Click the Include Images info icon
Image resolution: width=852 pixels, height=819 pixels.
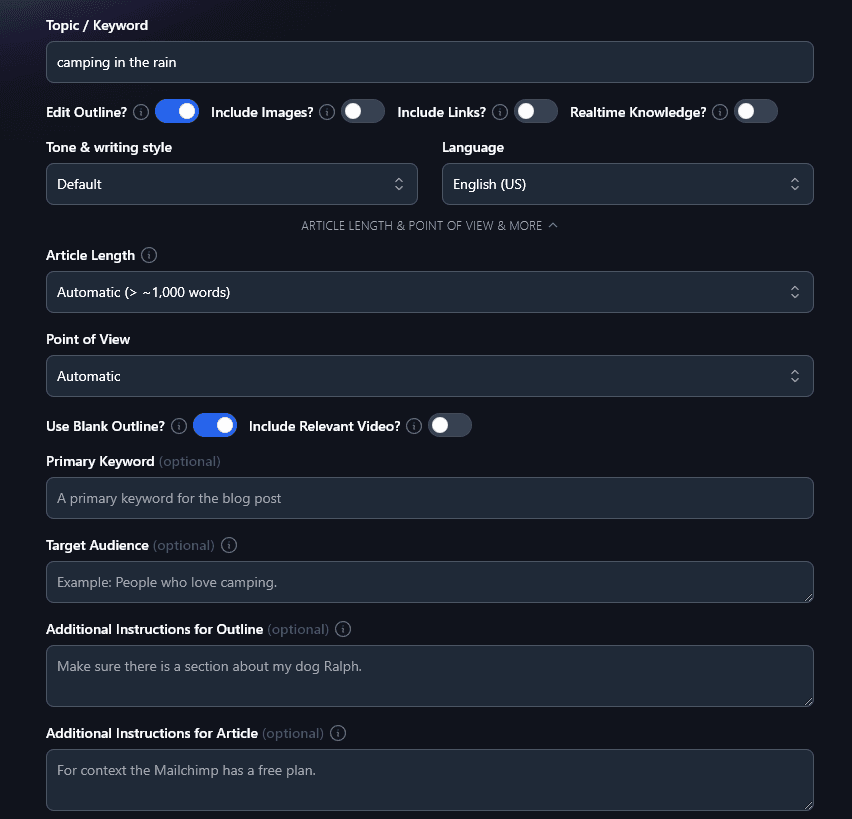coord(326,112)
